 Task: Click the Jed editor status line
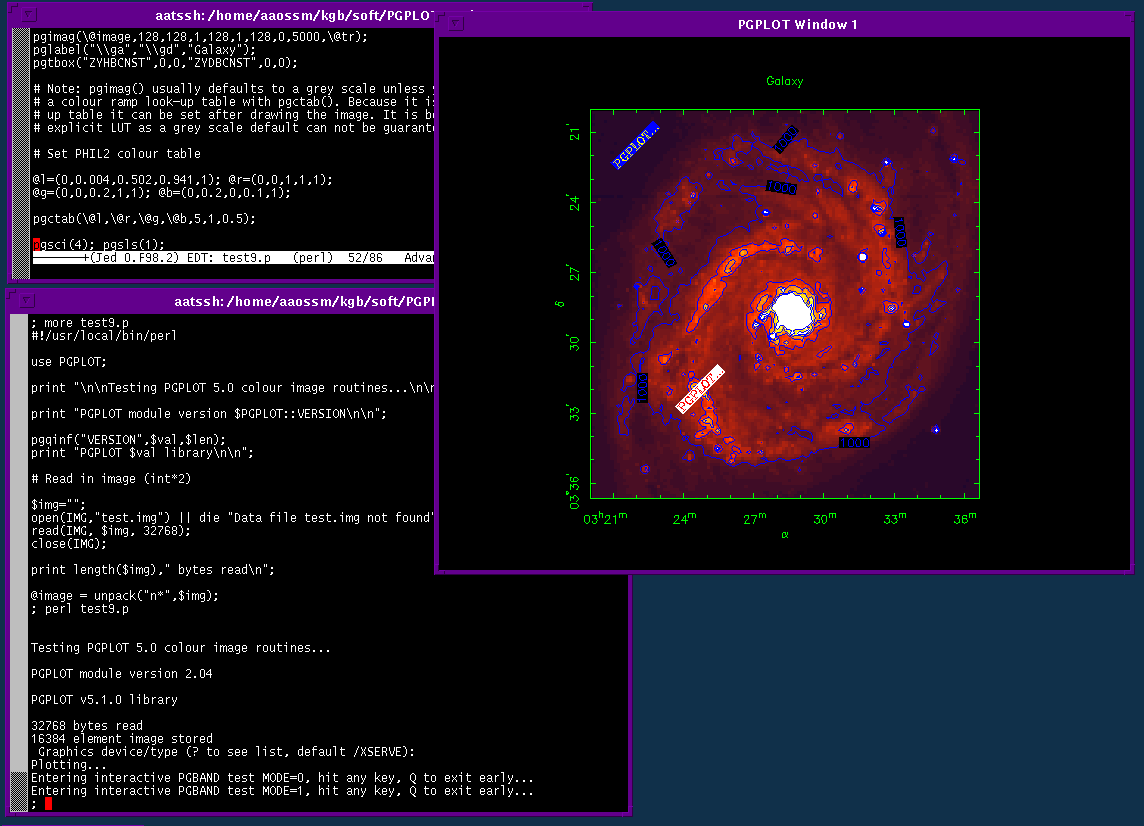pos(230,258)
